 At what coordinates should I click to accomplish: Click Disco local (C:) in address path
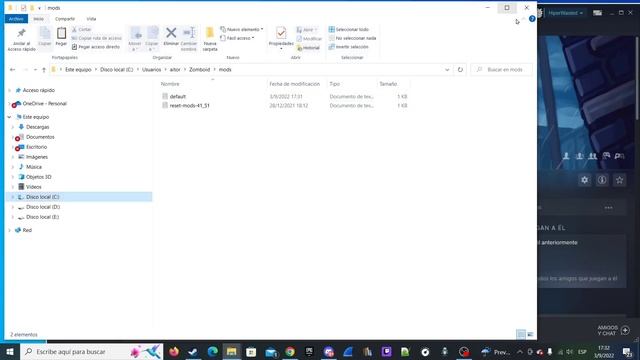(x=117, y=70)
